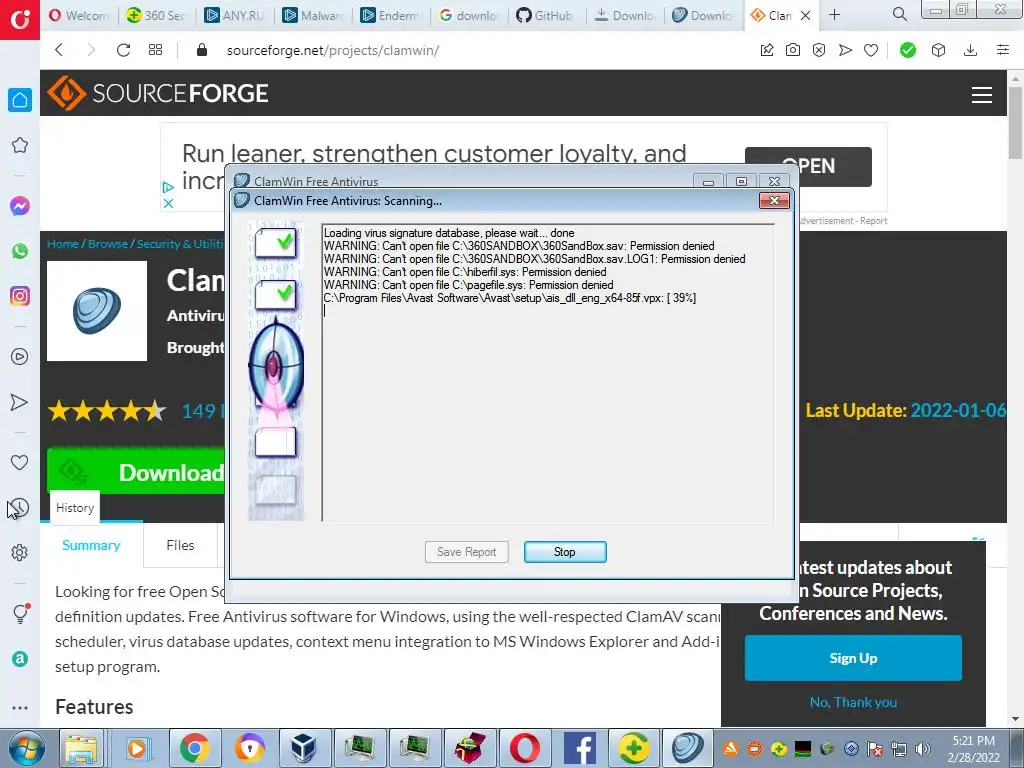Open the sidebar My Flow arrow icon

20,402
